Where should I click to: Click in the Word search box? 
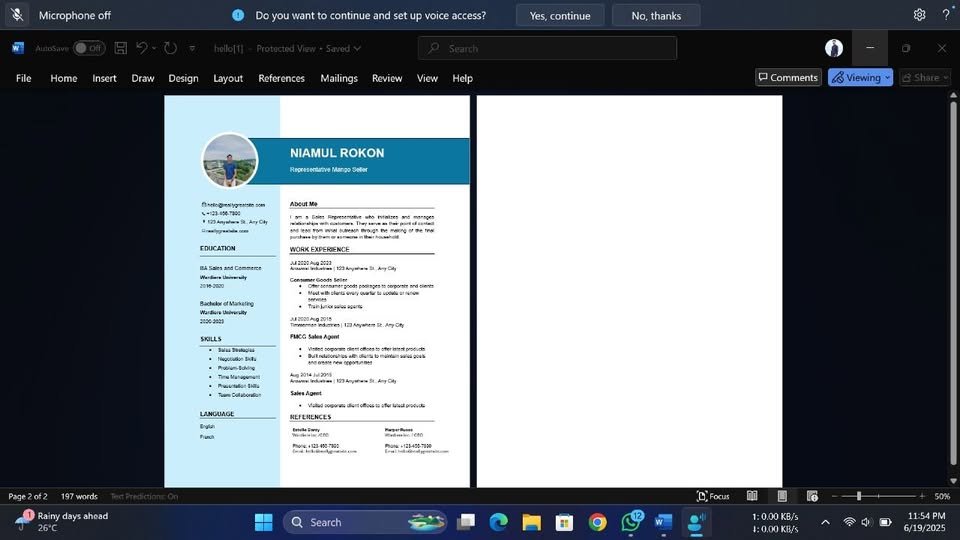point(547,48)
